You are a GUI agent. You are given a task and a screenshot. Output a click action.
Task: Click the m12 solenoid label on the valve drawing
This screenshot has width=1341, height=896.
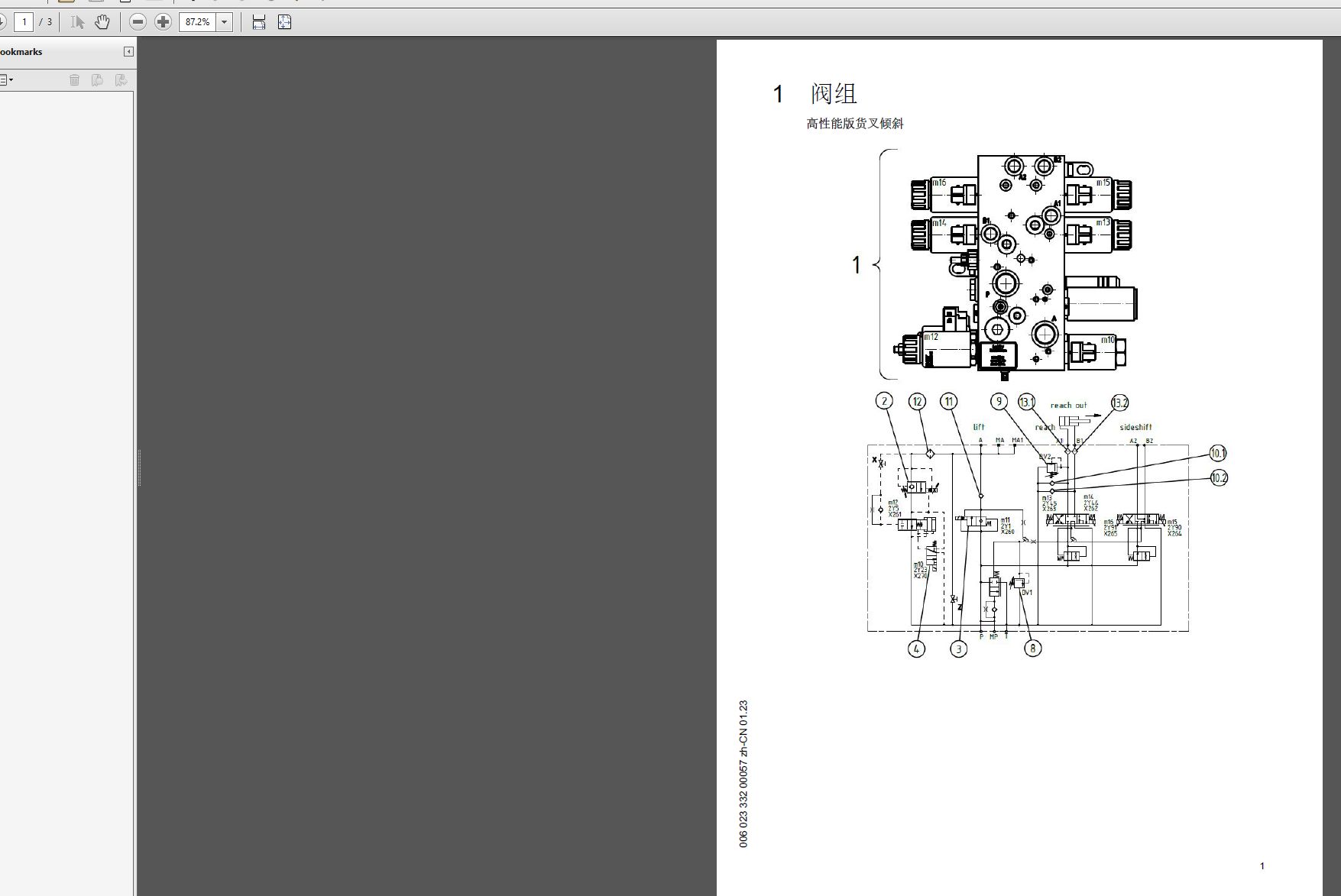coord(931,337)
